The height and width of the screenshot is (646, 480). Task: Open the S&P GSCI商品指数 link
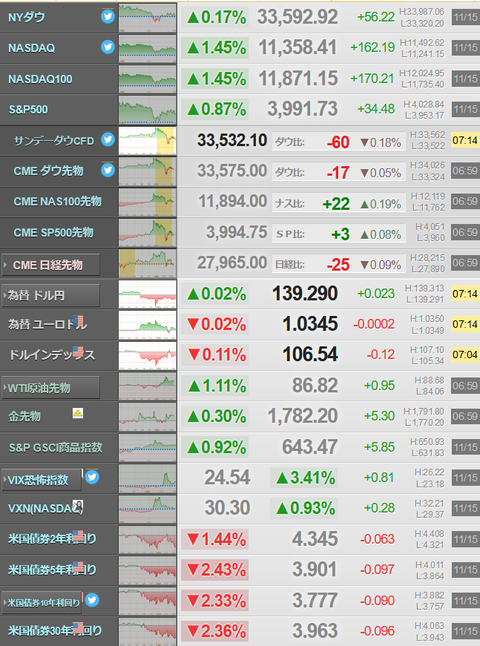(55, 447)
